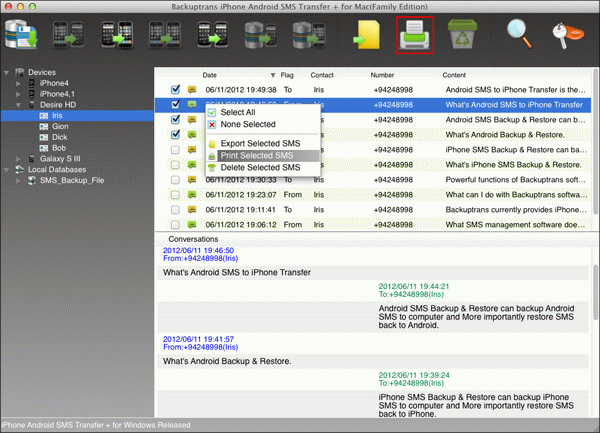Image resolution: width=600 pixels, height=433 pixels.
Task: Click the phone icon beside iPhone4,1
Action: click(x=32, y=94)
